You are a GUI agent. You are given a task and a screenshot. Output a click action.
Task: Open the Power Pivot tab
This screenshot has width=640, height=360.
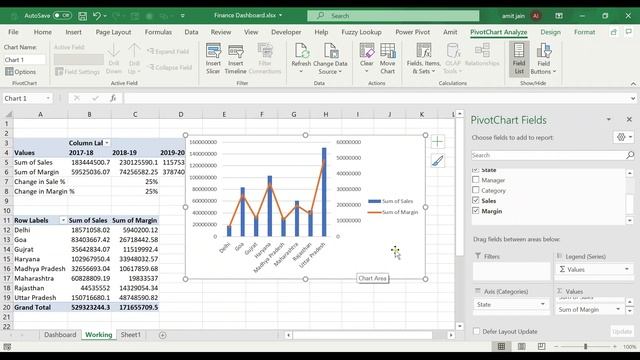(x=413, y=32)
